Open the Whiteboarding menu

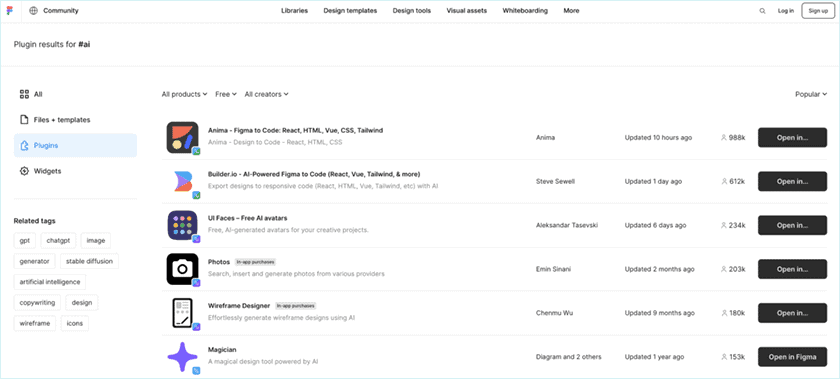click(x=525, y=11)
